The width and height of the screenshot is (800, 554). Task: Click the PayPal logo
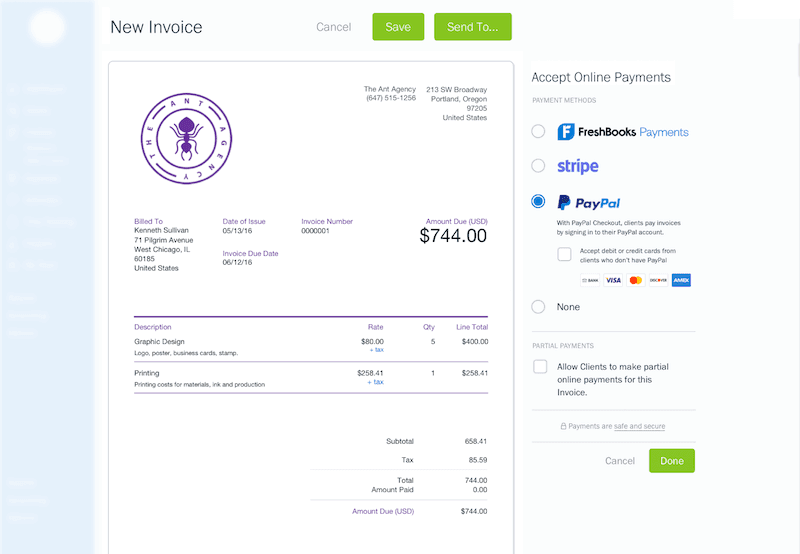[x=590, y=202]
